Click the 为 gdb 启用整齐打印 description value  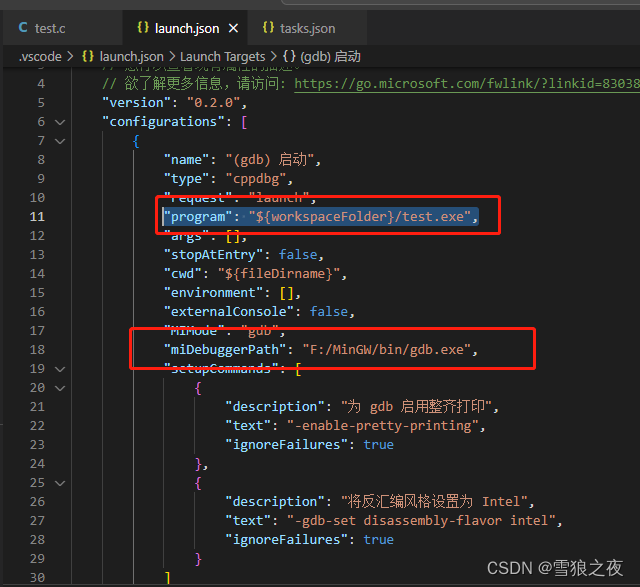(x=417, y=407)
